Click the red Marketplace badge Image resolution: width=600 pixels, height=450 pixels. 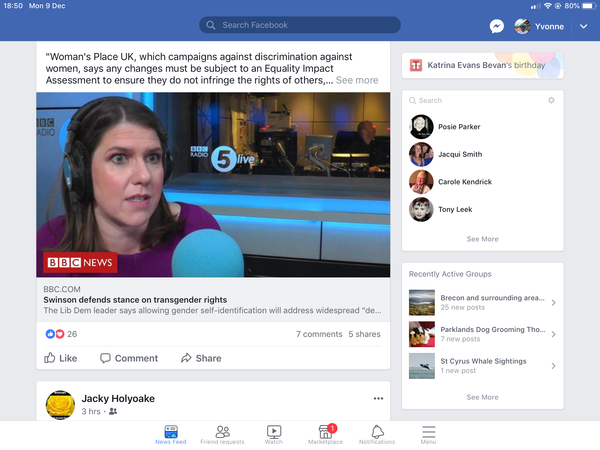[332, 428]
